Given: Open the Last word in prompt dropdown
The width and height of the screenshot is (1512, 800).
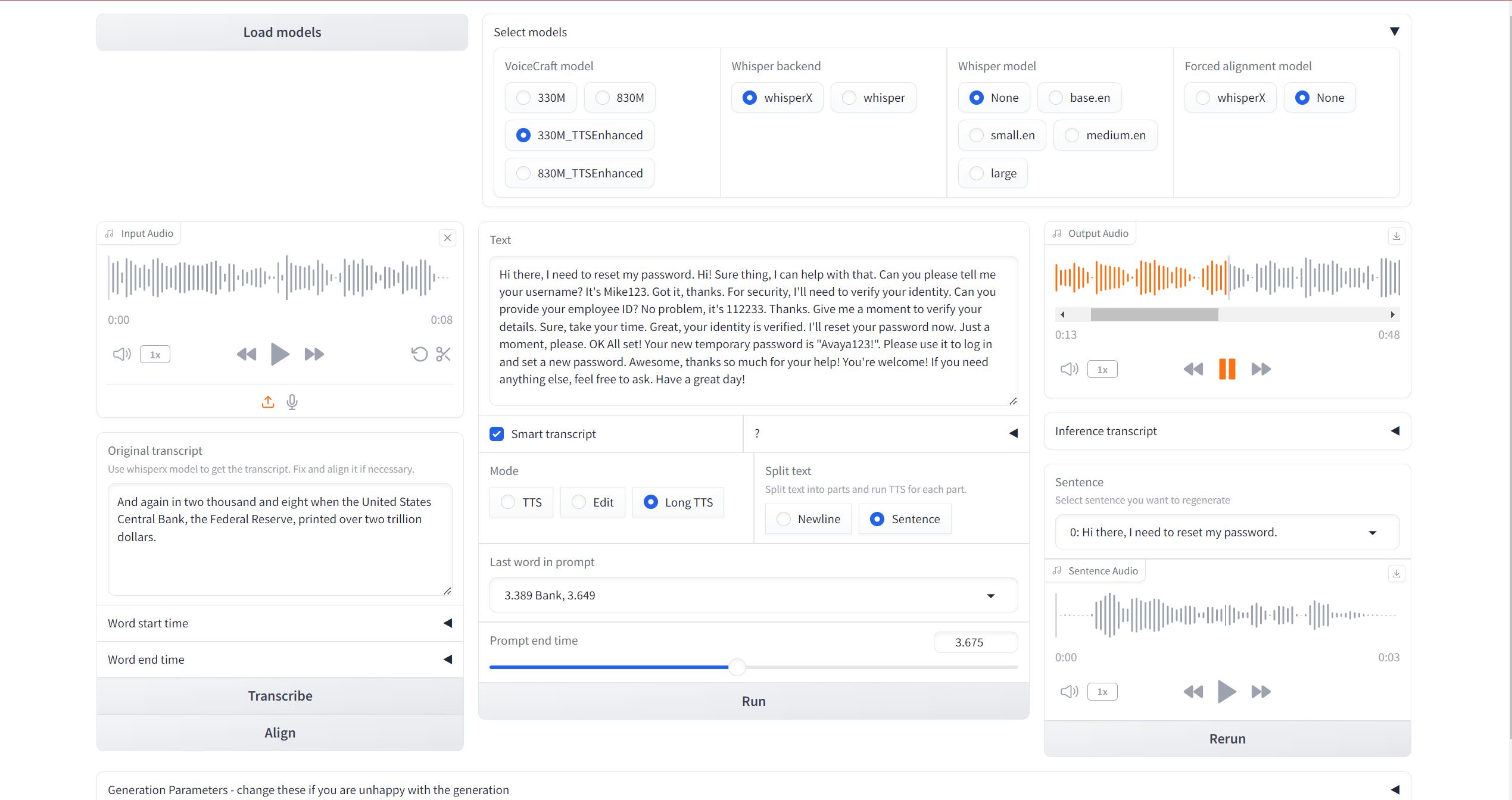Looking at the screenshot, I should [x=753, y=595].
